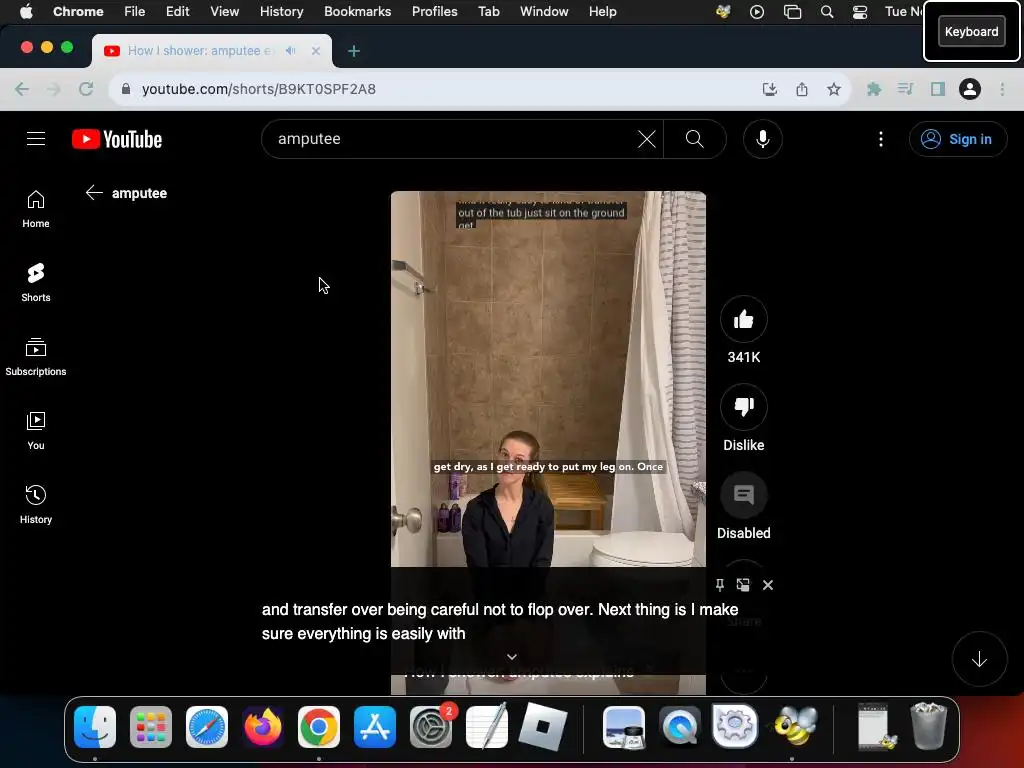Go to next Short with down arrow
The height and width of the screenshot is (768, 1024).
(x=979, y=659)
